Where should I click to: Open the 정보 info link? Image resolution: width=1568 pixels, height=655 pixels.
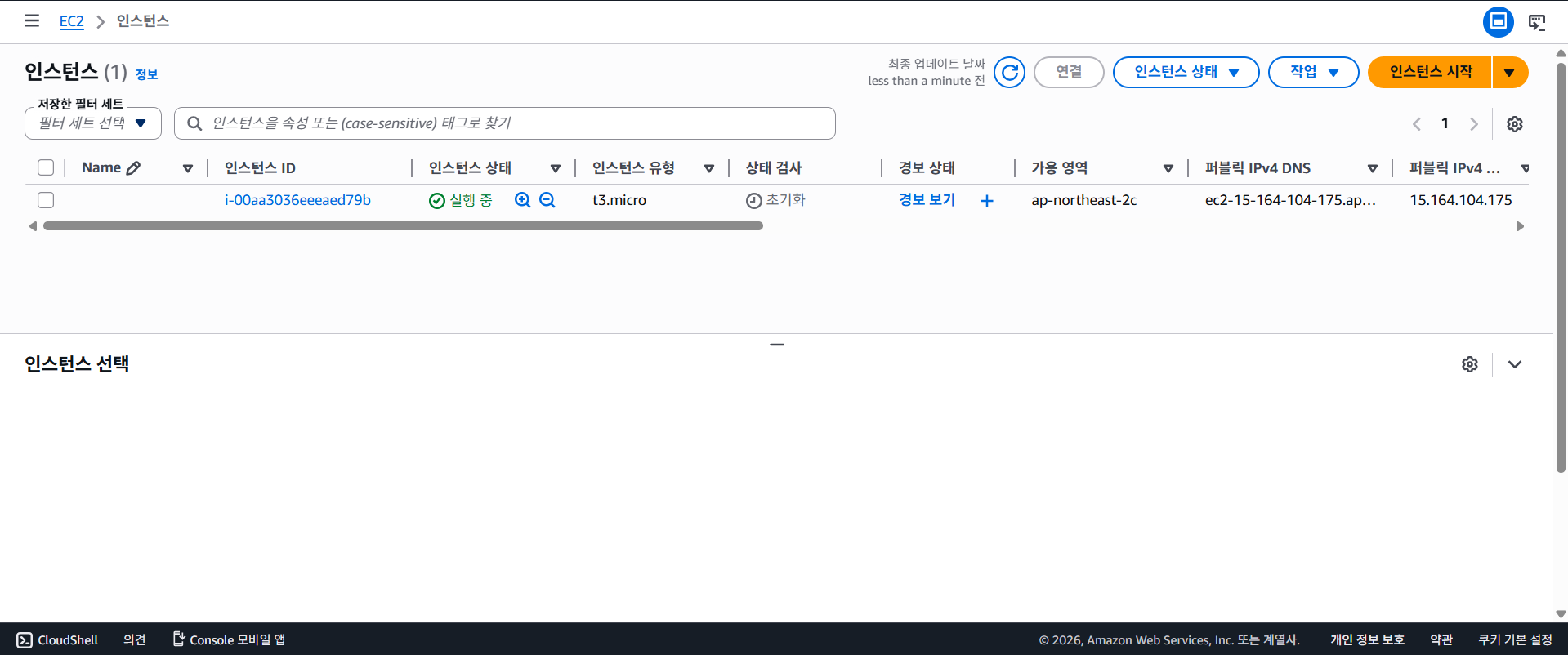pos(146,74)
